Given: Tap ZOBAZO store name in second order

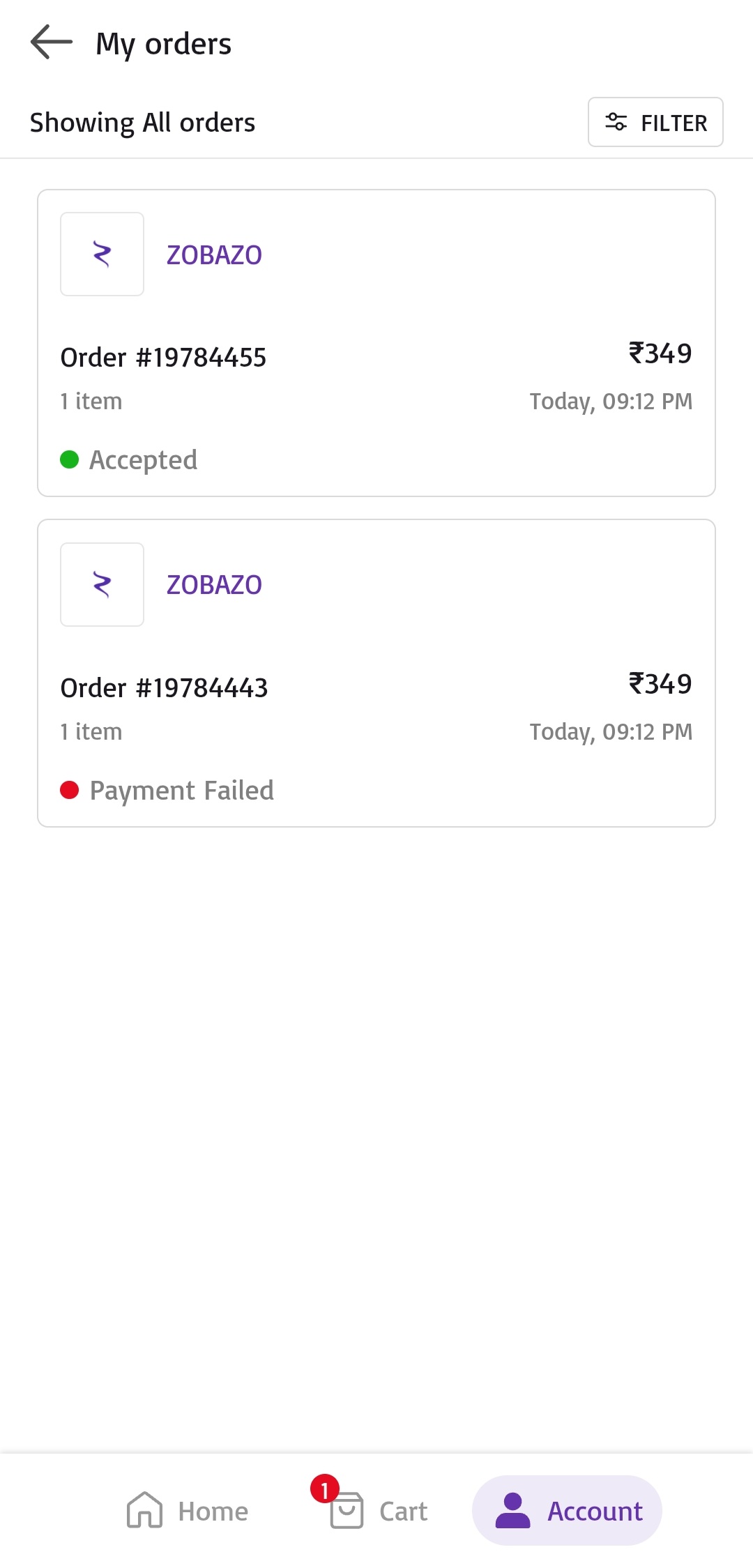Looking at the screenshot, I should coord(214,585).
